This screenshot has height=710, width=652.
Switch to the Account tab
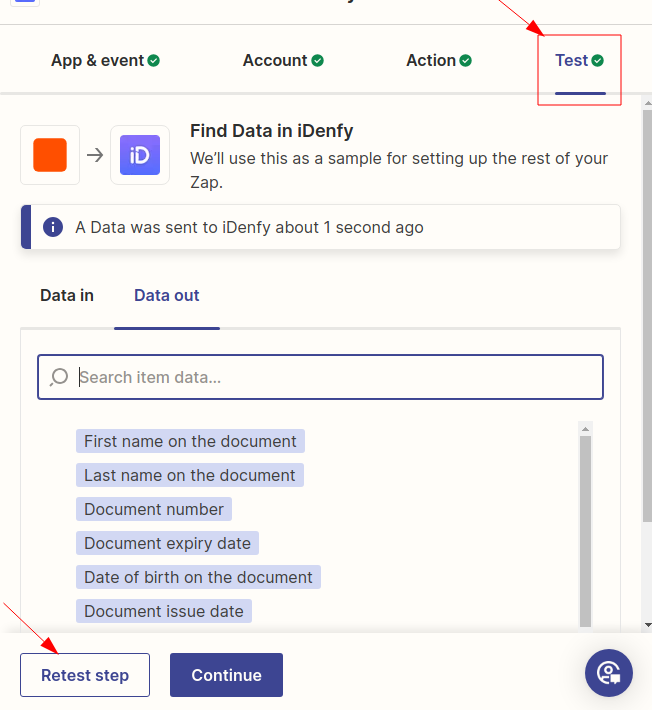point(283,60)
